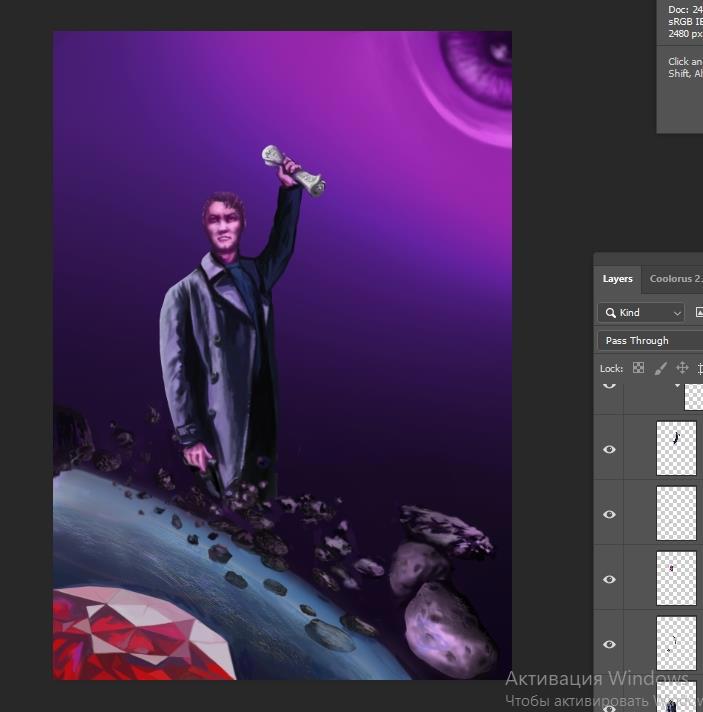Open the Pass Through blend mode dropdown

(650, 341)
